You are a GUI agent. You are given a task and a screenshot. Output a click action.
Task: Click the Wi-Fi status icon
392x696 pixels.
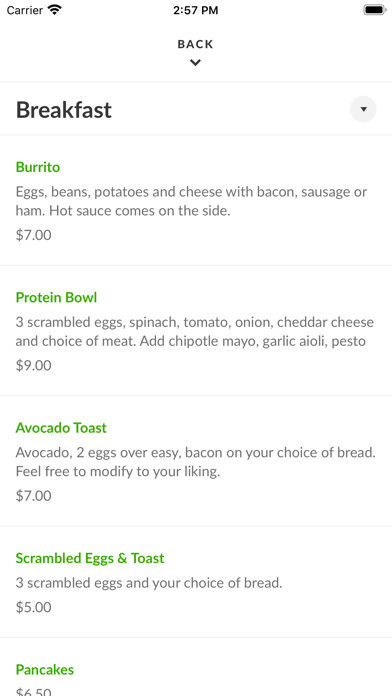[x=55, y=10]
